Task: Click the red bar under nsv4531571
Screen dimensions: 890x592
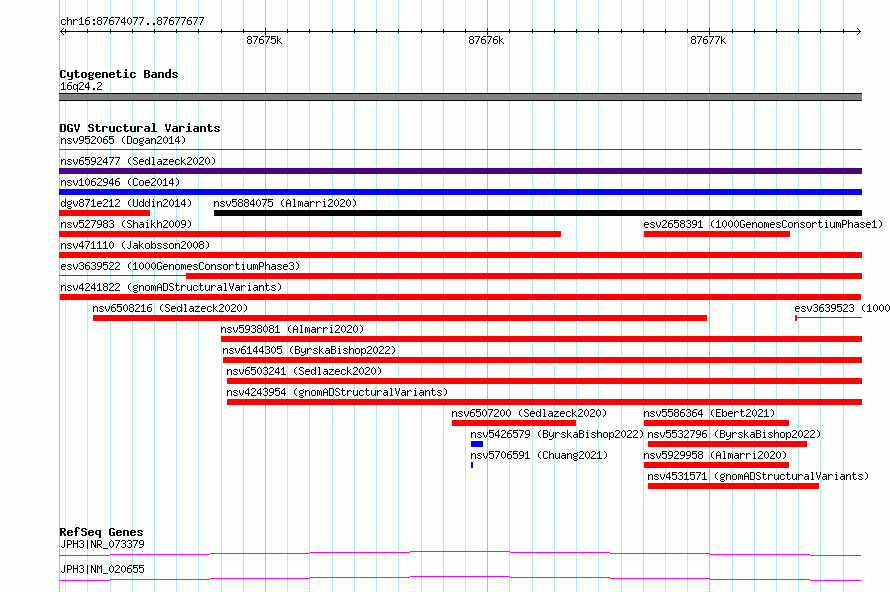Action: coord(733,486)
